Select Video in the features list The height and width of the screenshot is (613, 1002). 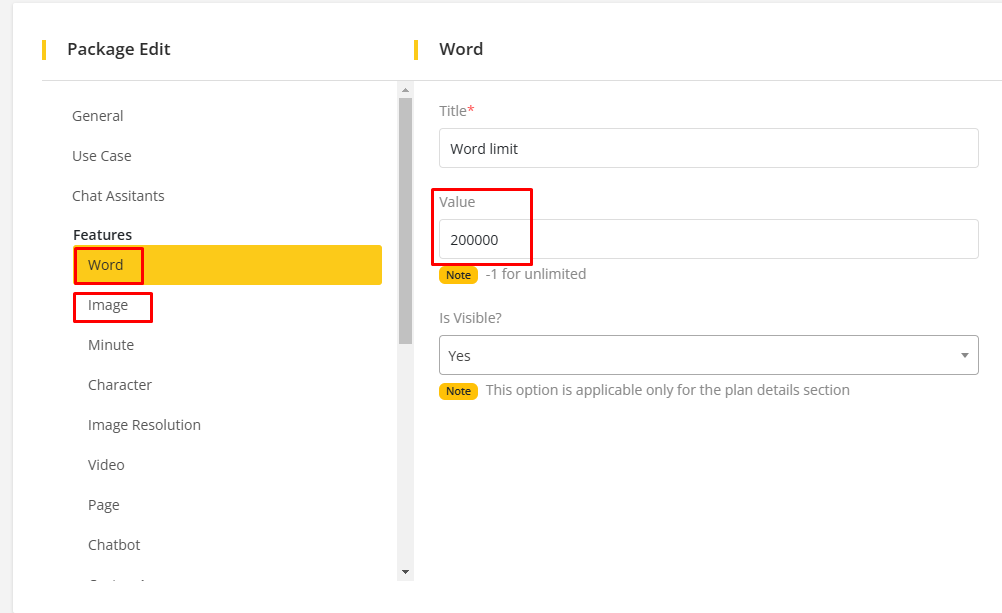[106, 465]
